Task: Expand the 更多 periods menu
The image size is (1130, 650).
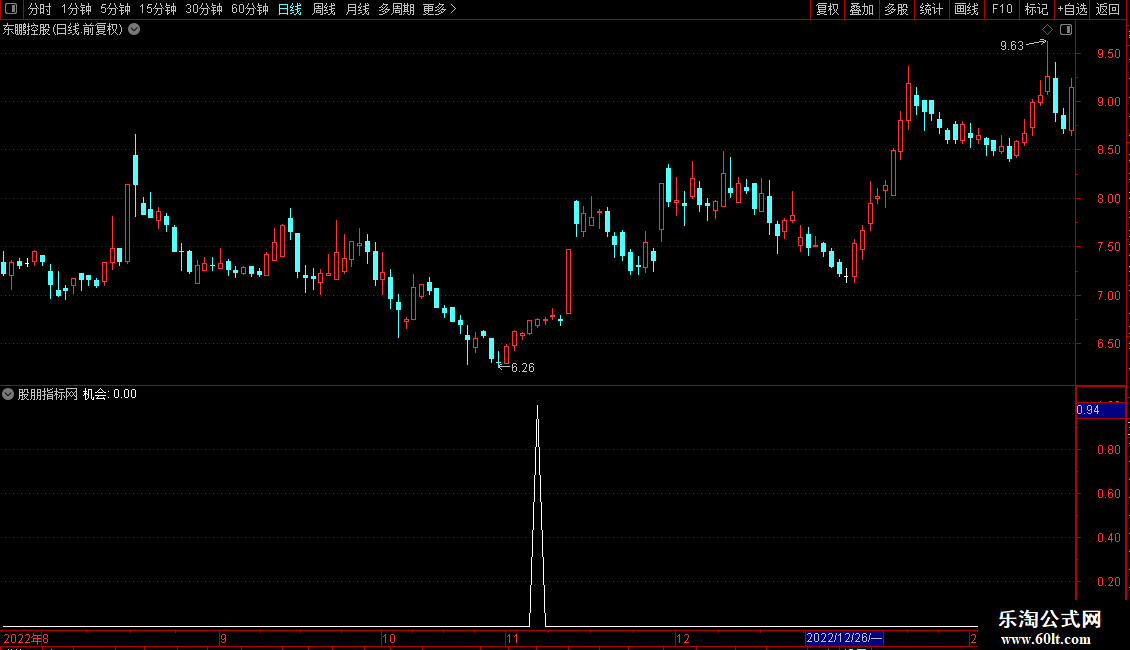Action: [440, 9]
